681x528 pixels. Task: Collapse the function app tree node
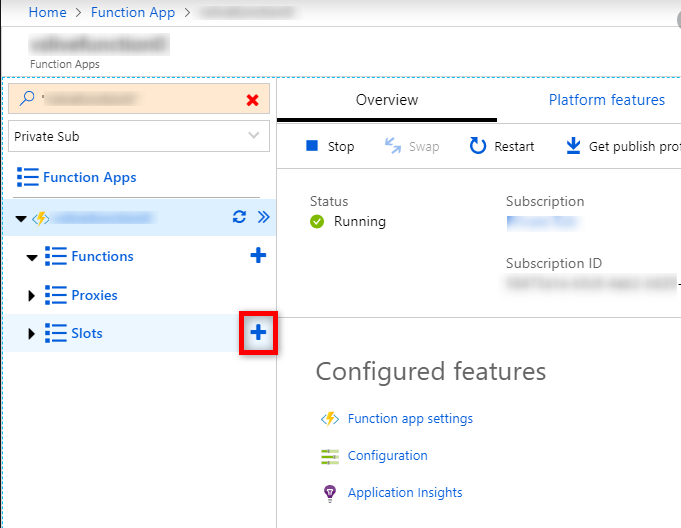[x=21, y=217]
